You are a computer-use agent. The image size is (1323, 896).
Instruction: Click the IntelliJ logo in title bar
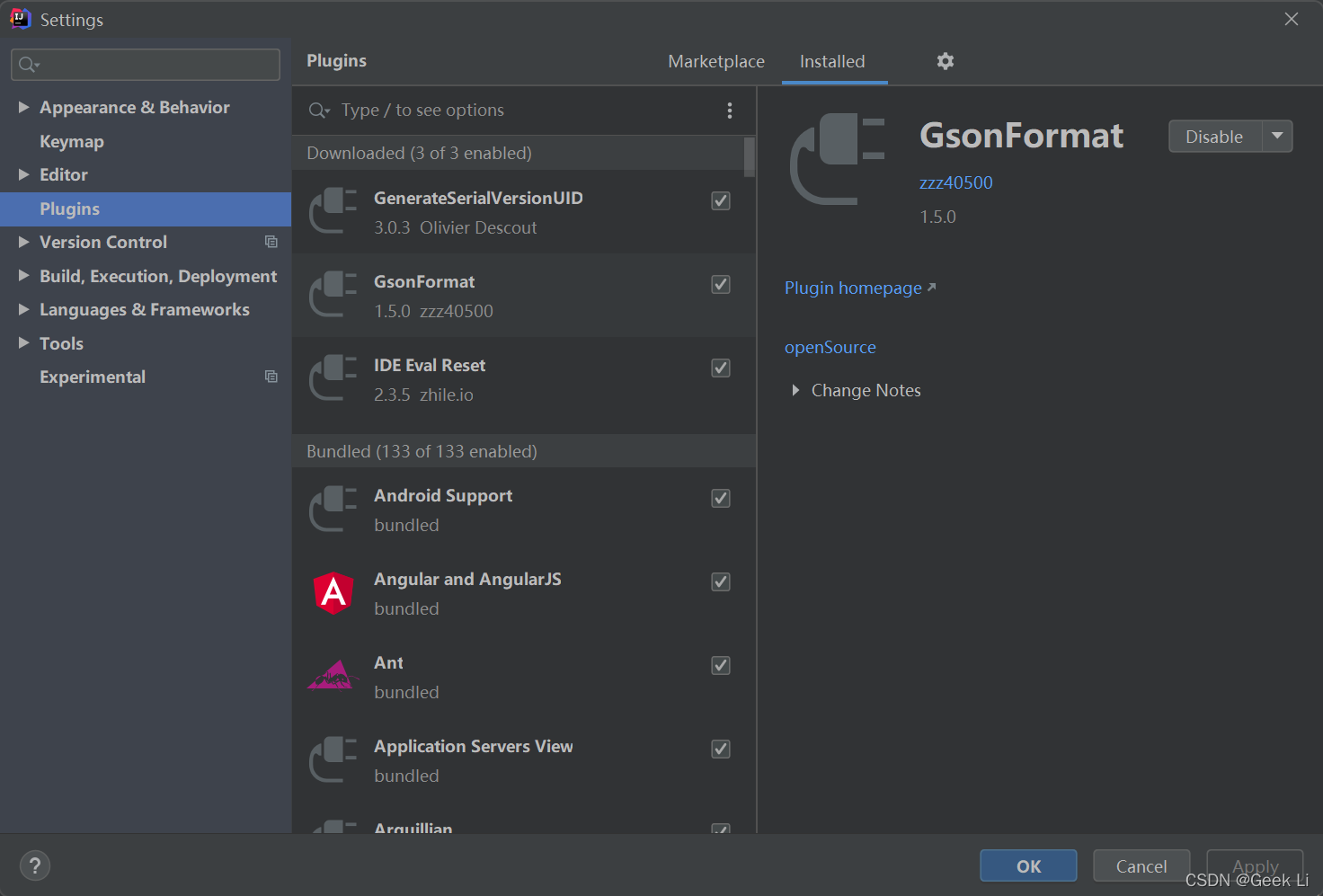20,19
